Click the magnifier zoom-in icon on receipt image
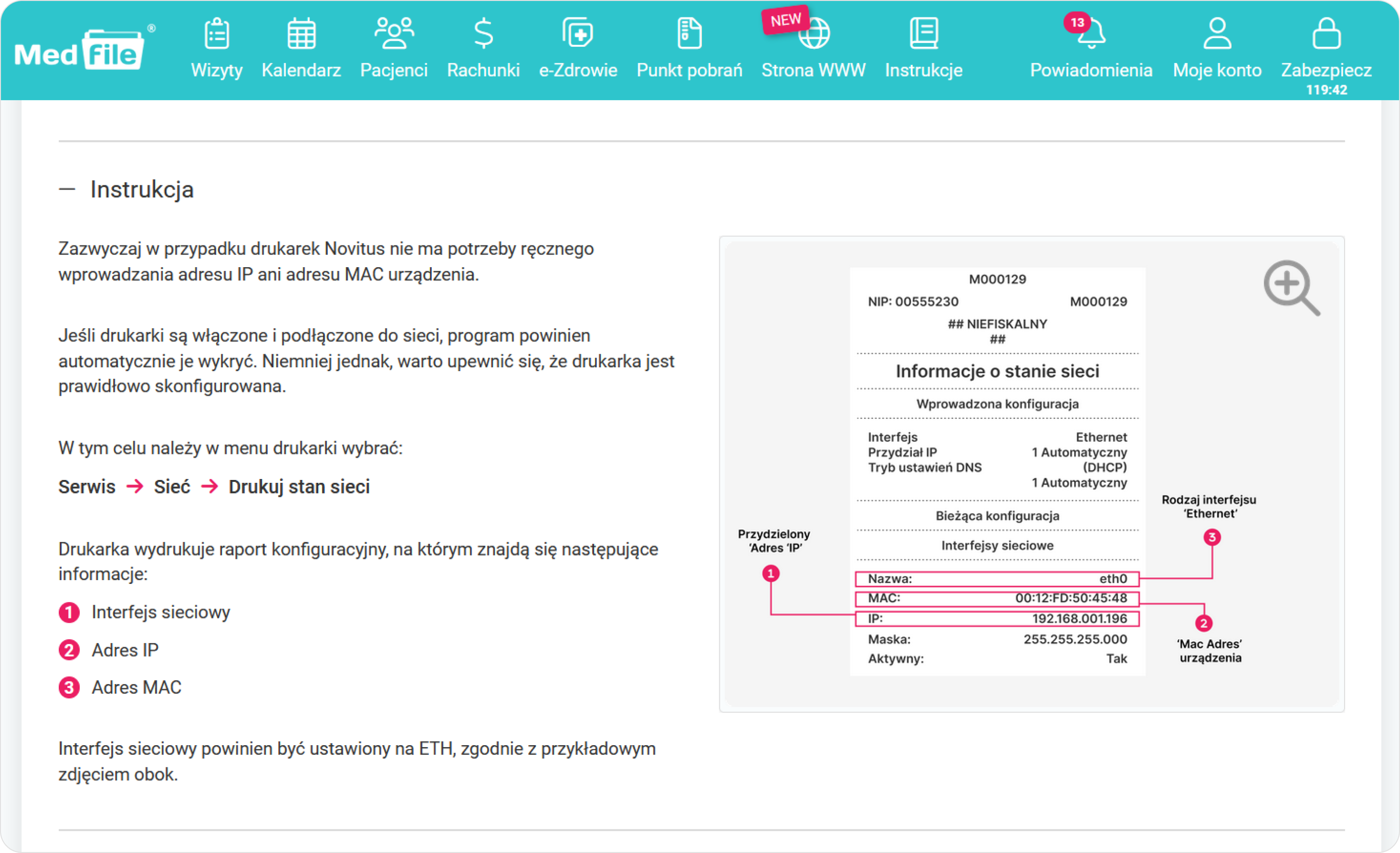 tap(1292, 287)
